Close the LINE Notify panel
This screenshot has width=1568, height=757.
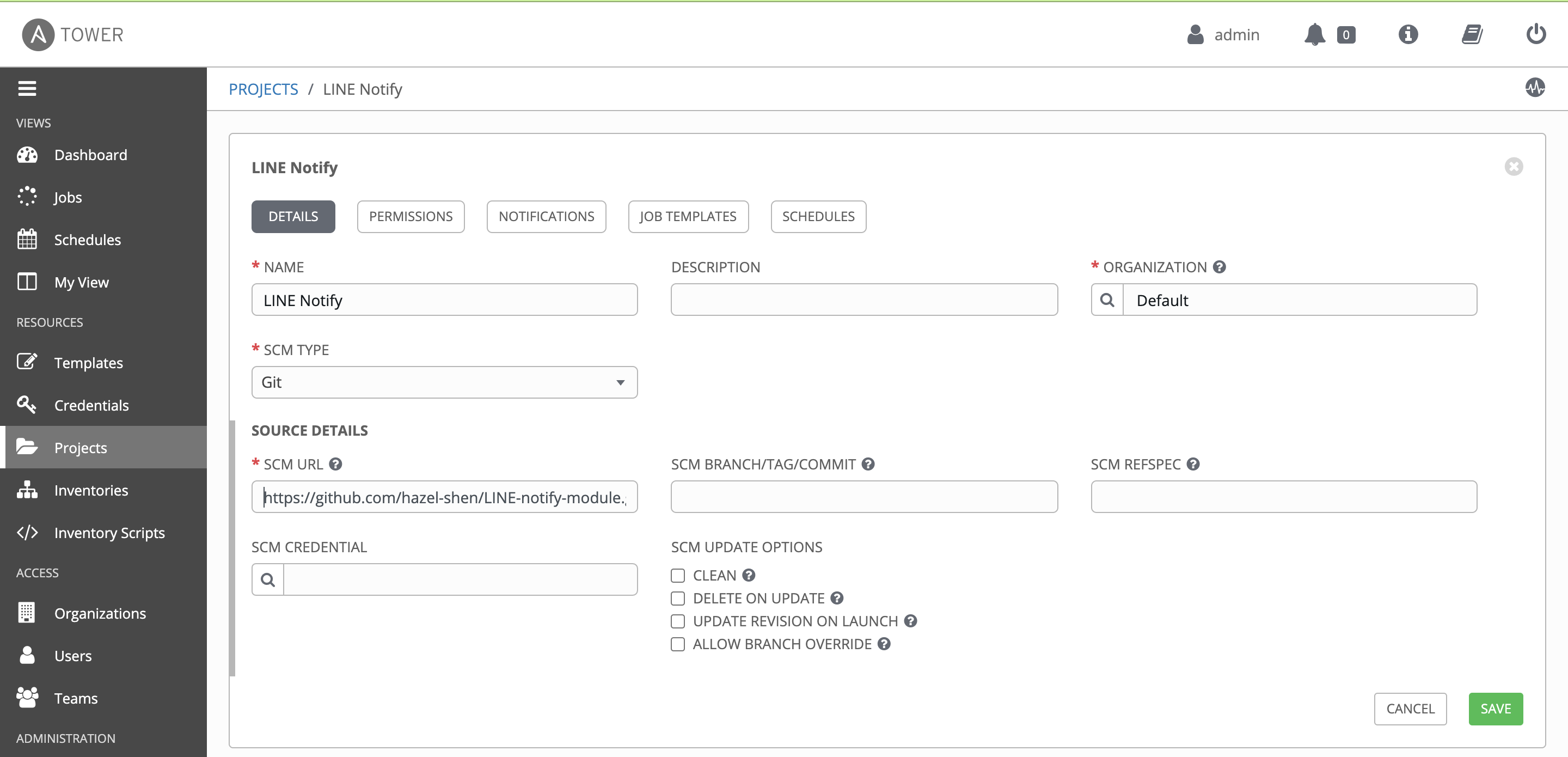1513,166
